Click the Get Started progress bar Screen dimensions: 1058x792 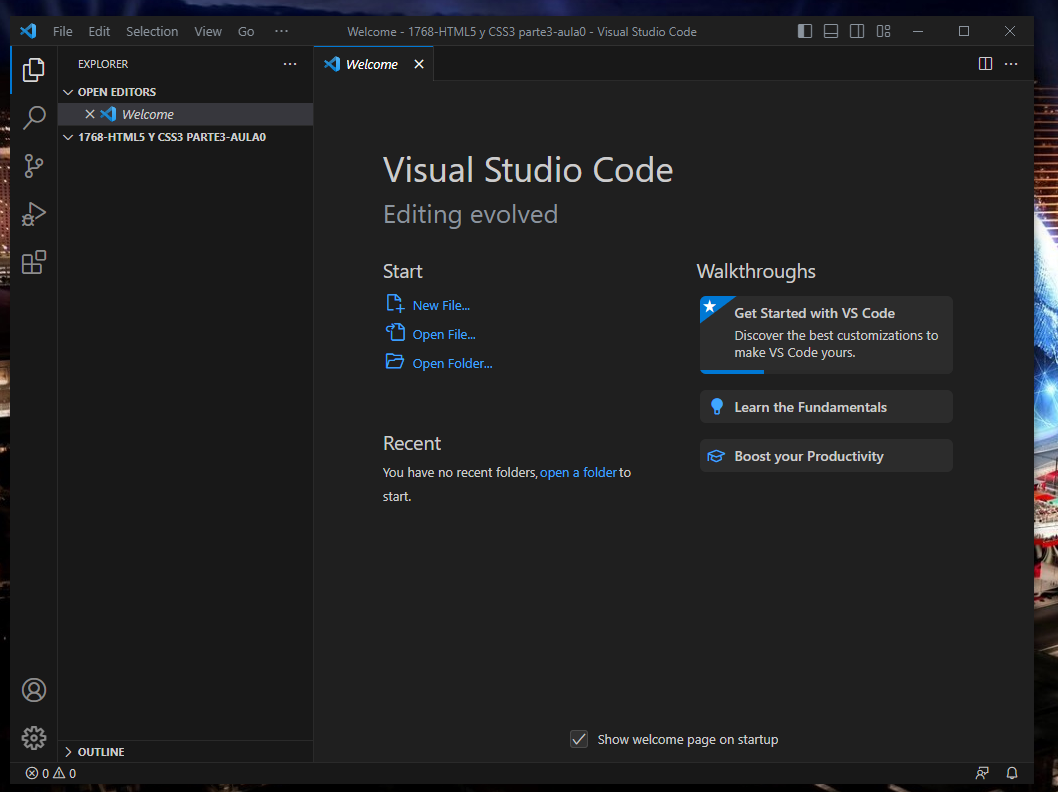(x=826, y=372)
